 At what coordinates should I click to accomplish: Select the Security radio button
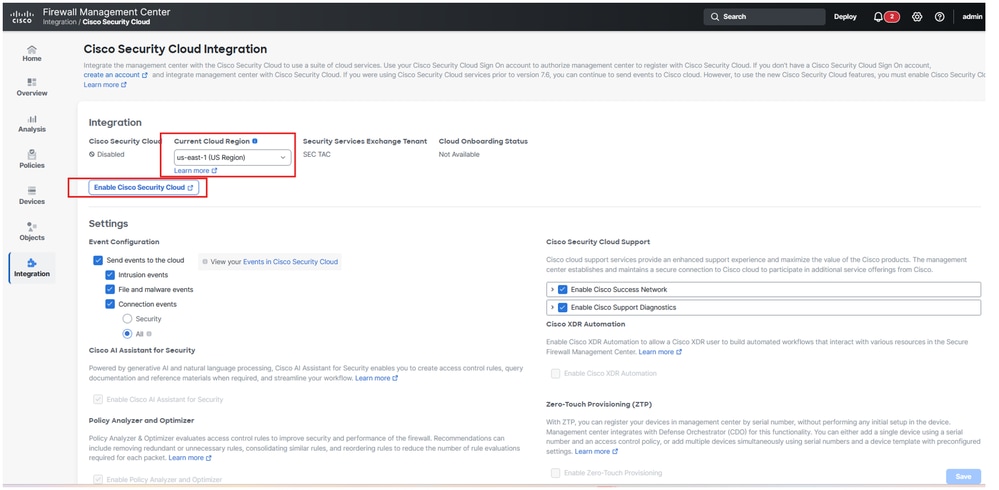[x=127, y=318]
